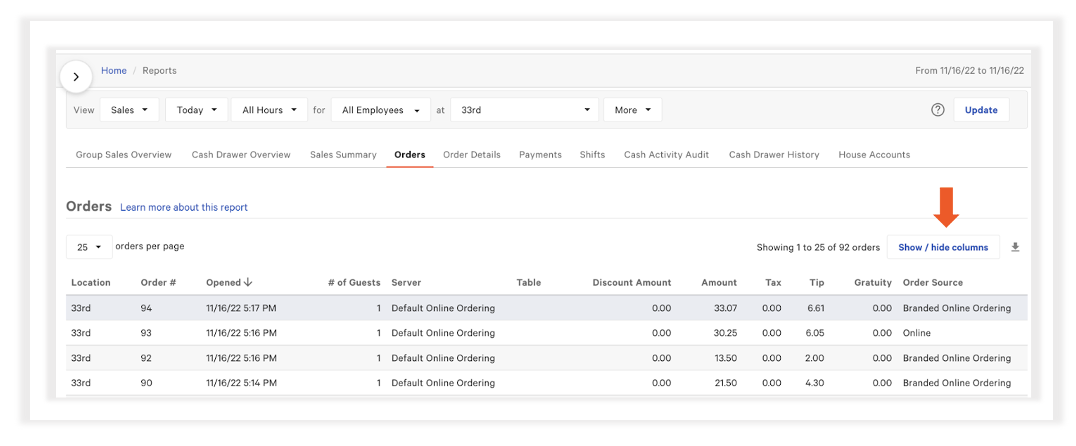Go to the Home breadcrumb link

(114, 71)
